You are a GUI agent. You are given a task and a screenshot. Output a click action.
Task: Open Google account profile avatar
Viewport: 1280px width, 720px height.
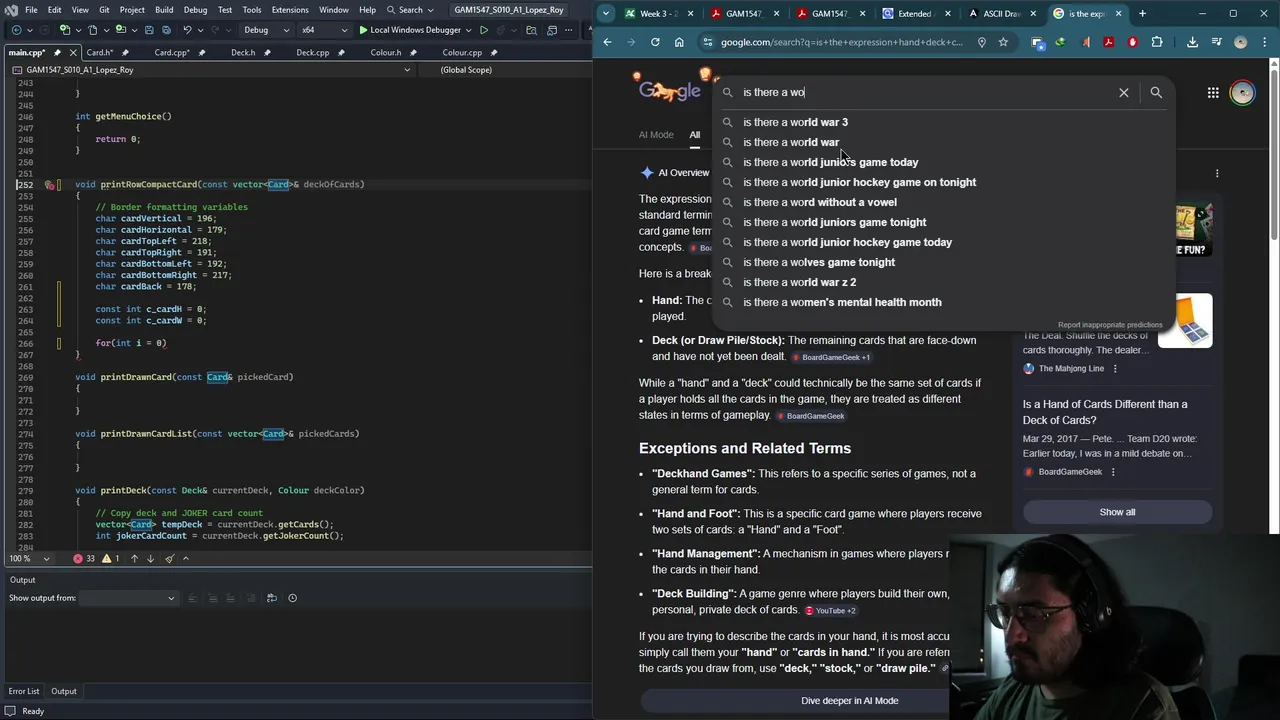[1242, 92]
